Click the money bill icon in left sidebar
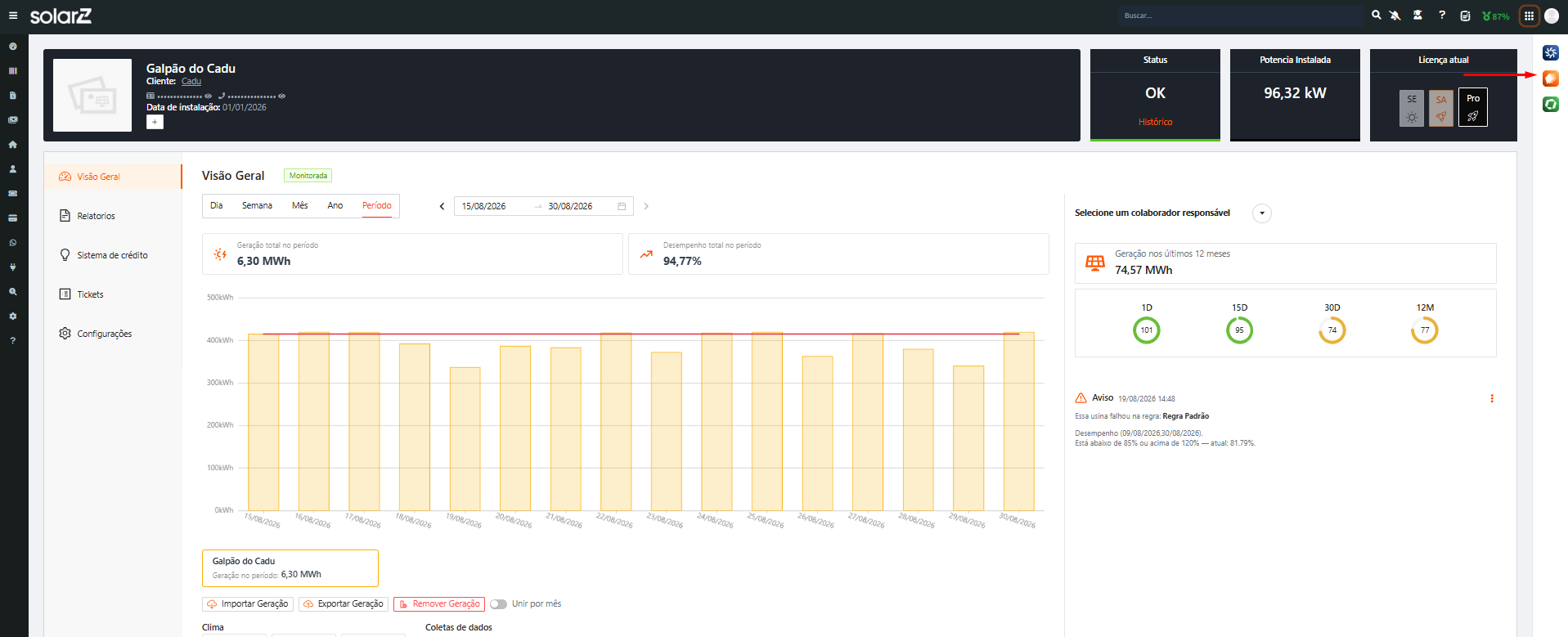The width and height of the screenshot is (1568, 637). (x=12, y=120)
